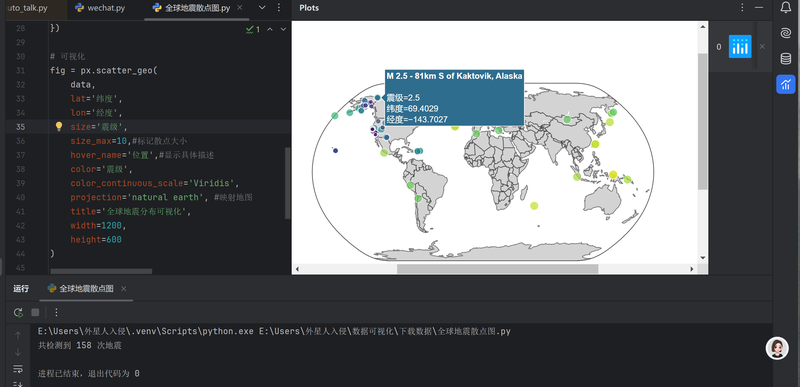Click the 经度=-143.7027 tooltip line
This screenshot has height=387, width=800.
tap(417, 120)
